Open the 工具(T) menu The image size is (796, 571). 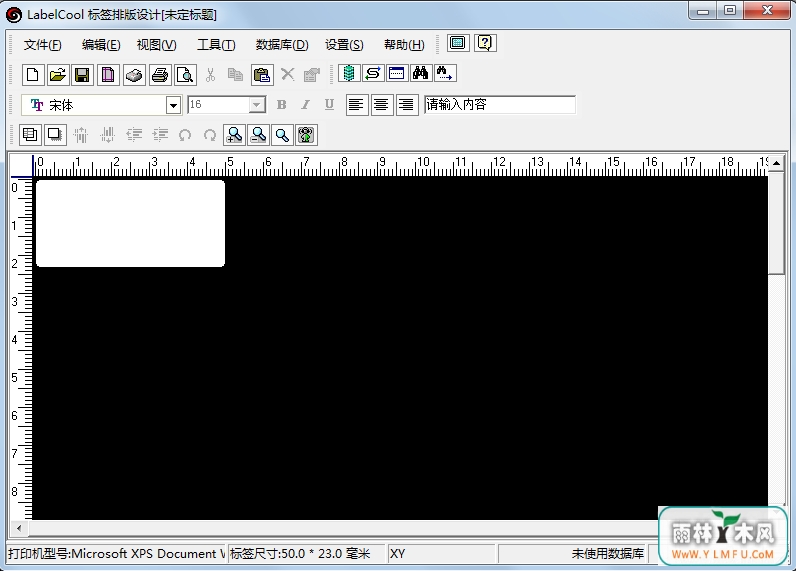click(216, 45)
